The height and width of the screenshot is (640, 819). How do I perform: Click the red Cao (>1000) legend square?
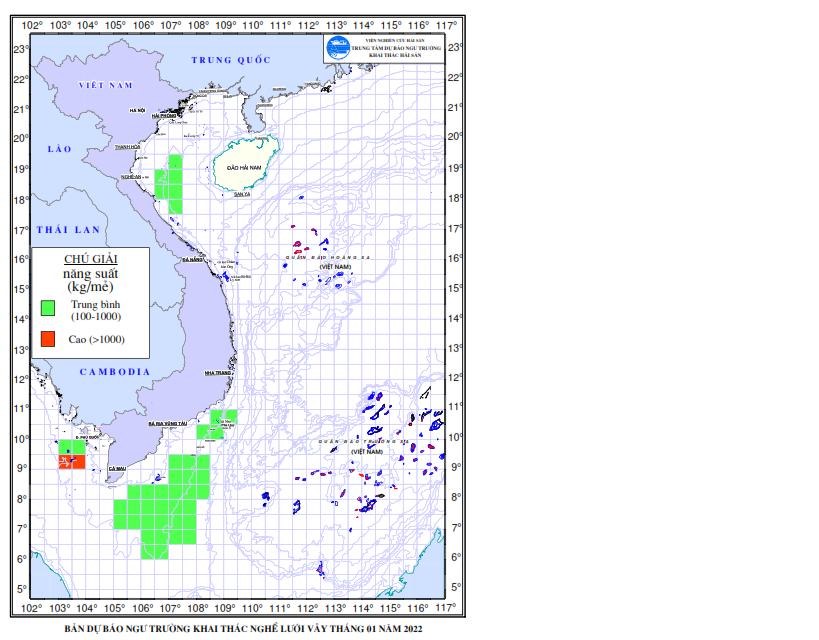coord(47,339)
